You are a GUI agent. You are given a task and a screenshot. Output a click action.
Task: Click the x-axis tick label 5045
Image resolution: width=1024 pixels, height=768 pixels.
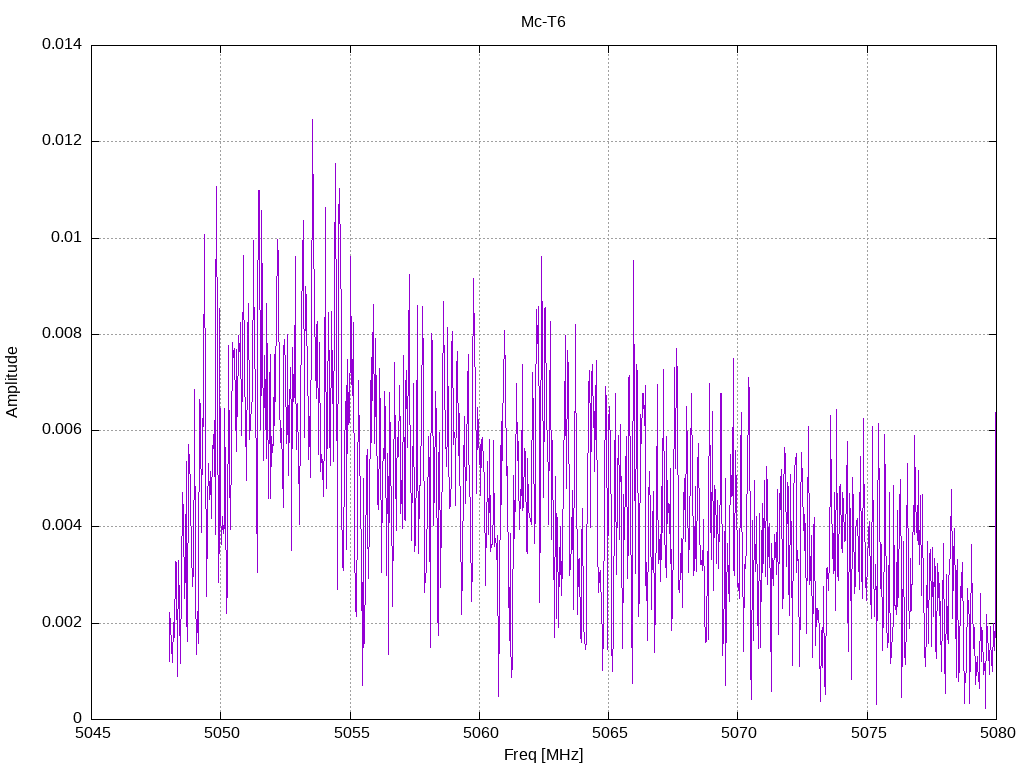coord(92,733)
